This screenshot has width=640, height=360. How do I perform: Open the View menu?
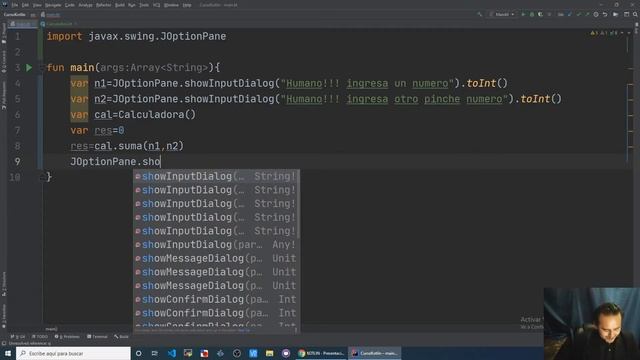click(x=37, y=5)
